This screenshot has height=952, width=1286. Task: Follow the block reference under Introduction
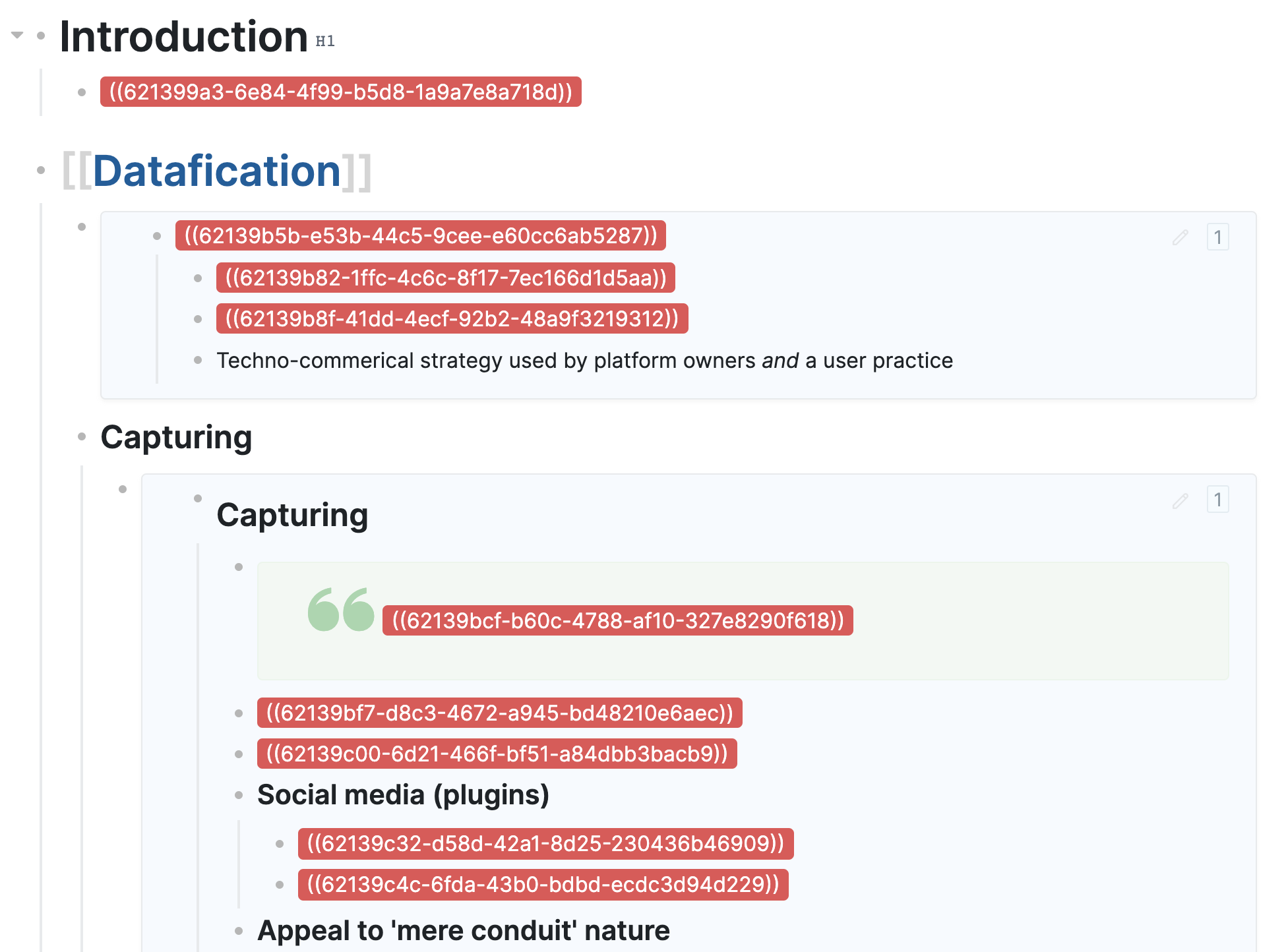340,93
